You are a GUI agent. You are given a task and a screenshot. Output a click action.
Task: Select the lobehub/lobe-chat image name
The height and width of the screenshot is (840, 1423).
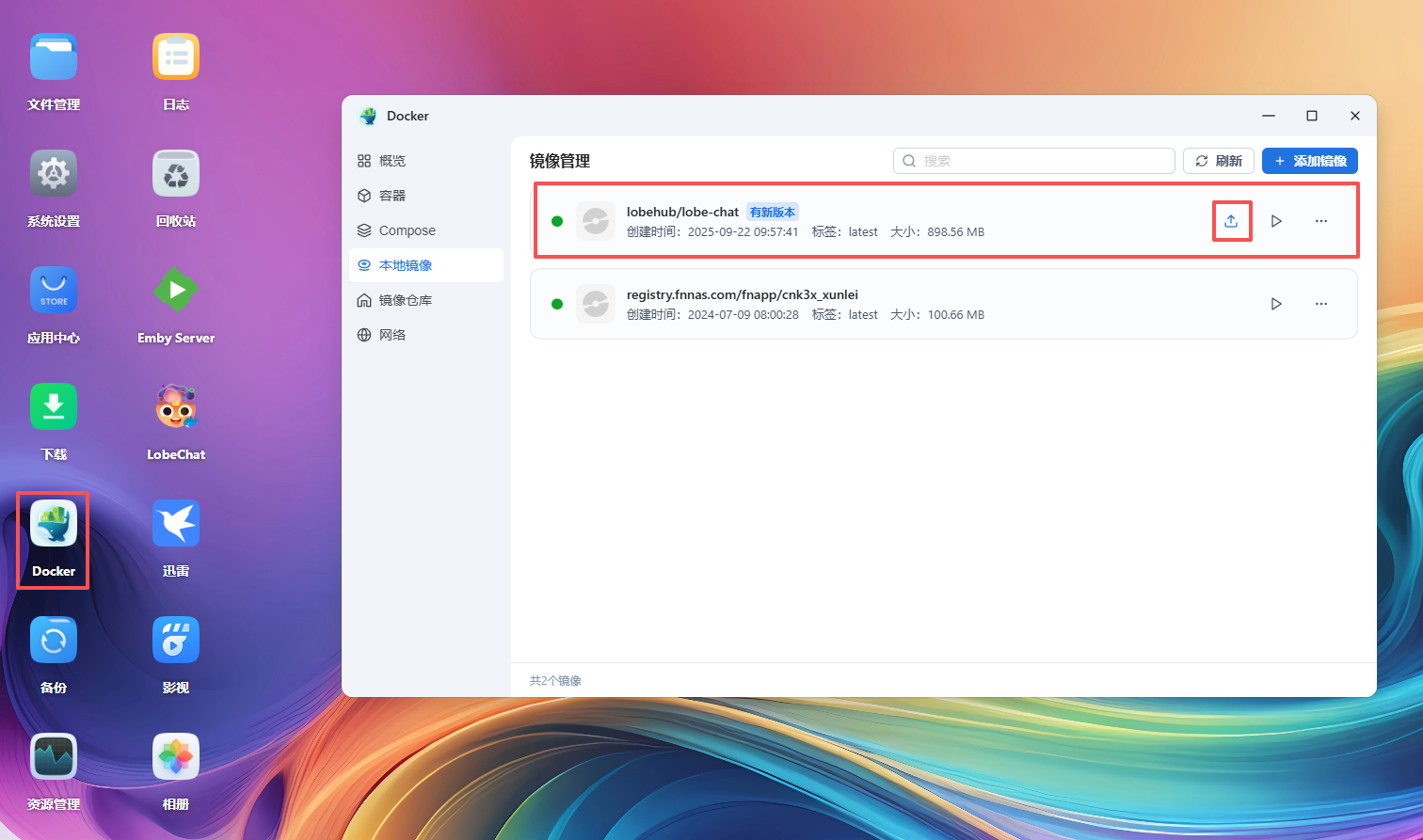pyautogui.click(x=683, y=212)
